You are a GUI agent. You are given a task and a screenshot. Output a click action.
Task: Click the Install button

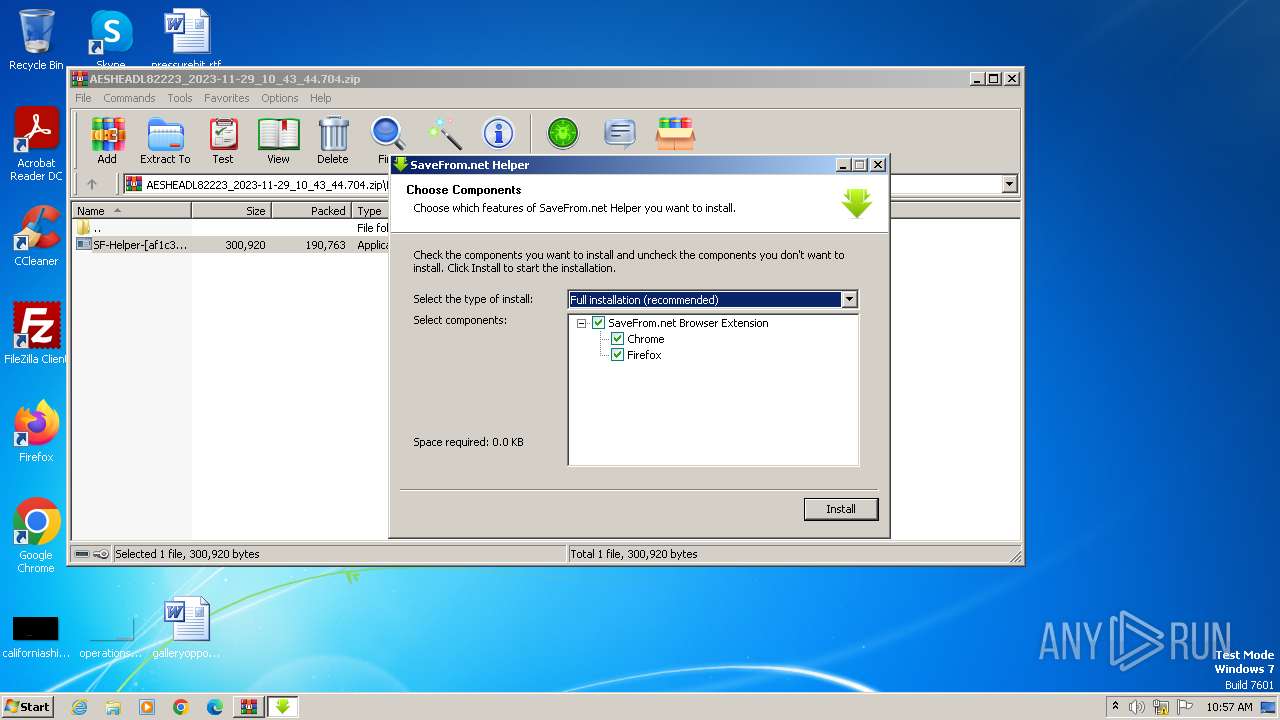point(841,509)
